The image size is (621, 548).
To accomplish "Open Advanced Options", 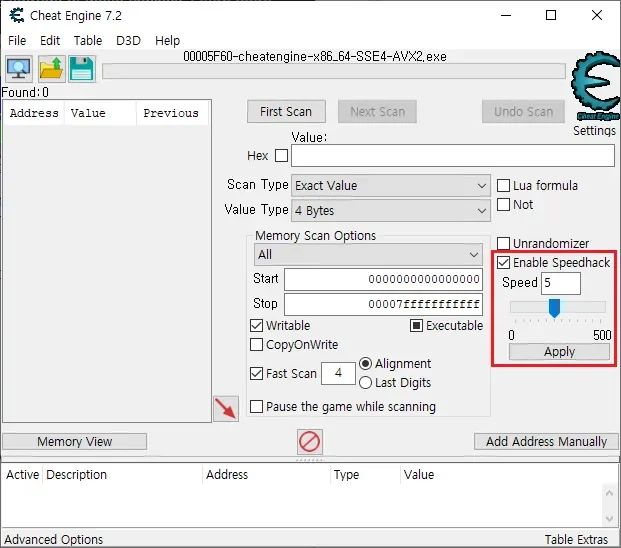I will point(53,539).
